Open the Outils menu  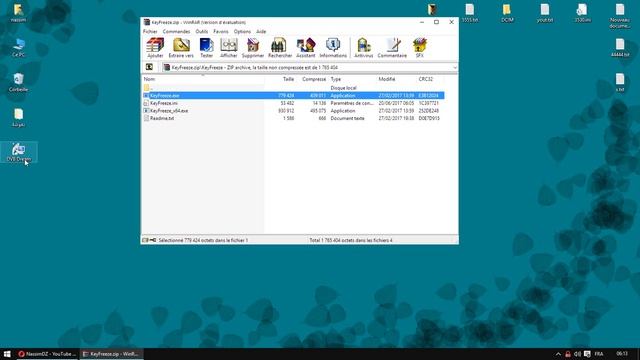(202, 31)
